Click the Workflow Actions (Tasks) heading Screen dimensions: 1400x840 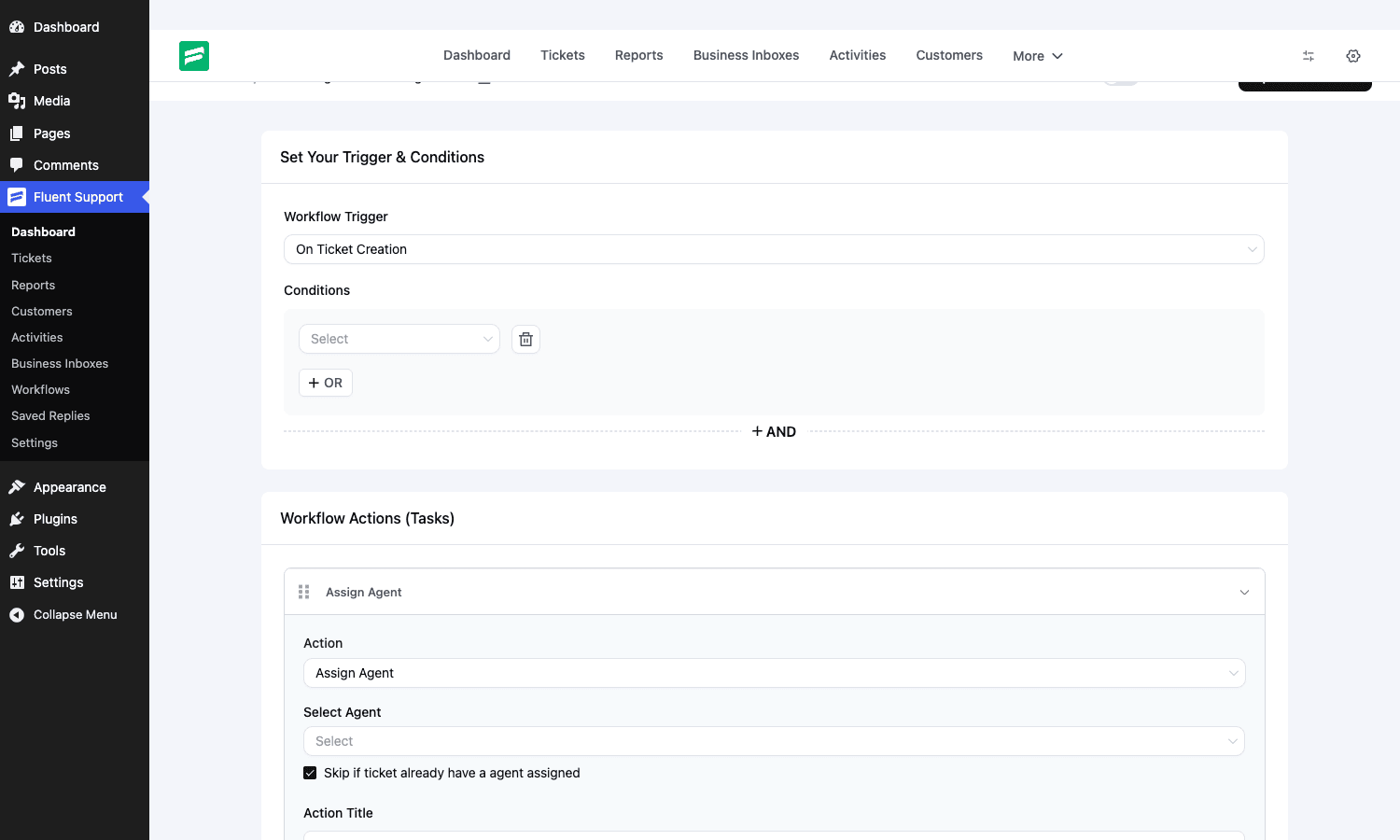pos(367,518)
